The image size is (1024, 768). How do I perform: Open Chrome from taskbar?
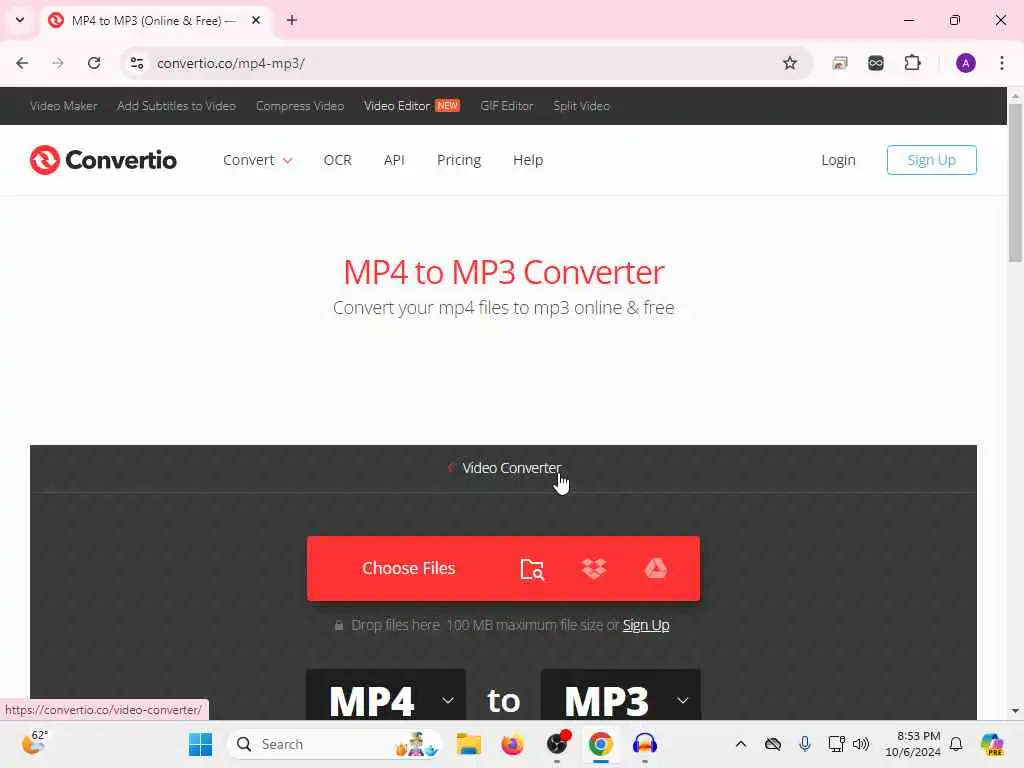(600, 744)
